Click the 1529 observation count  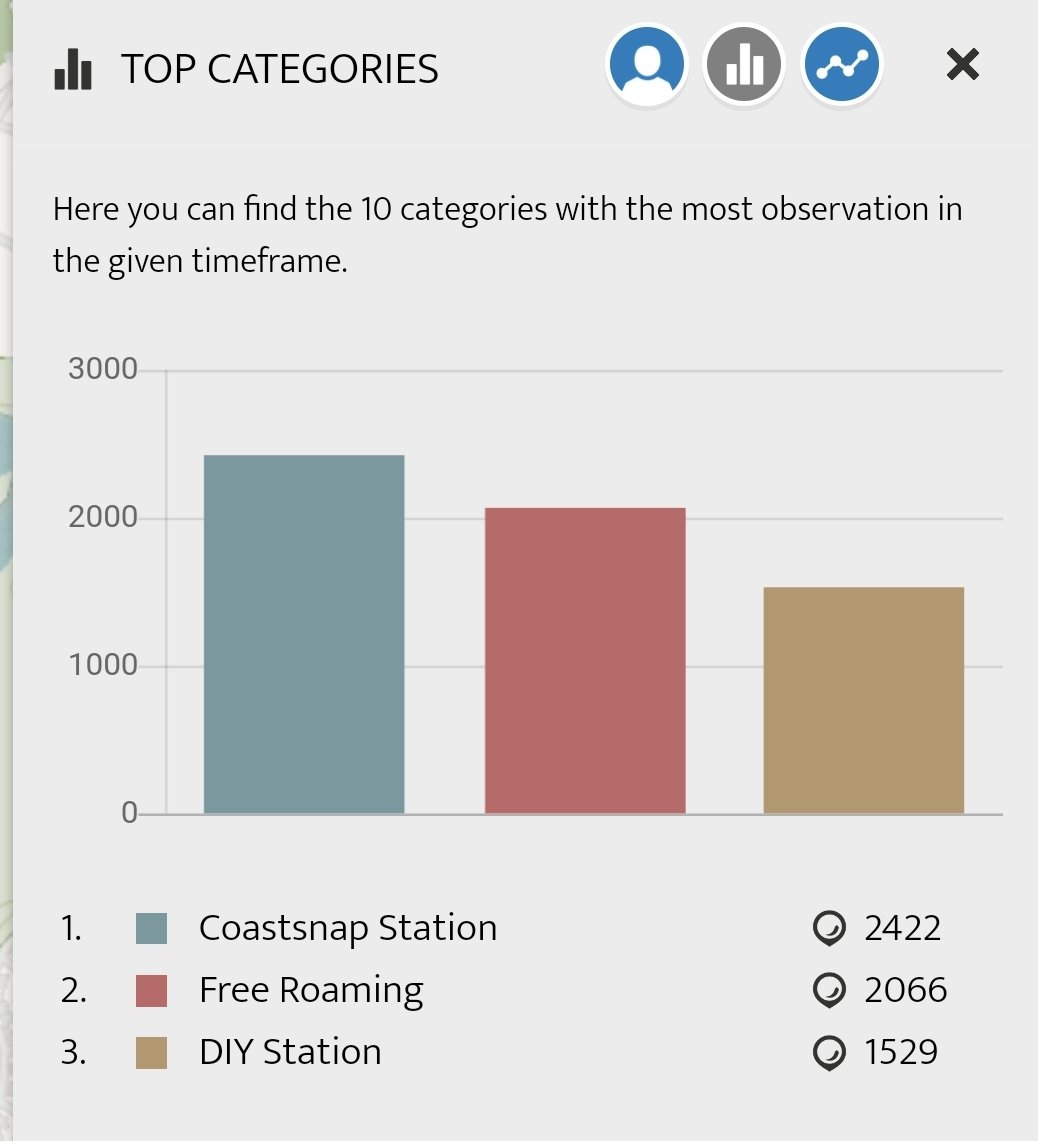(901, 1053)
